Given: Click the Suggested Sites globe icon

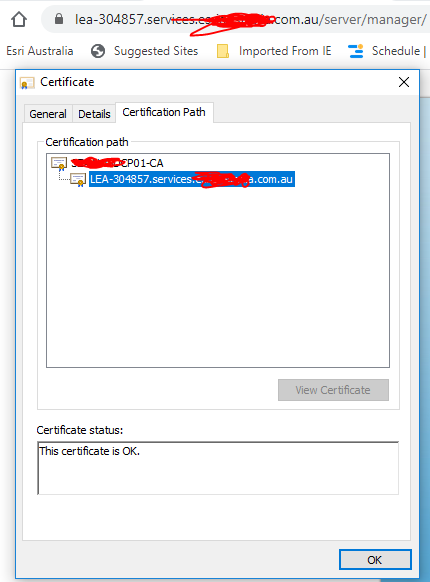Looking at the screenshot, I should click(x=98, y=51).
